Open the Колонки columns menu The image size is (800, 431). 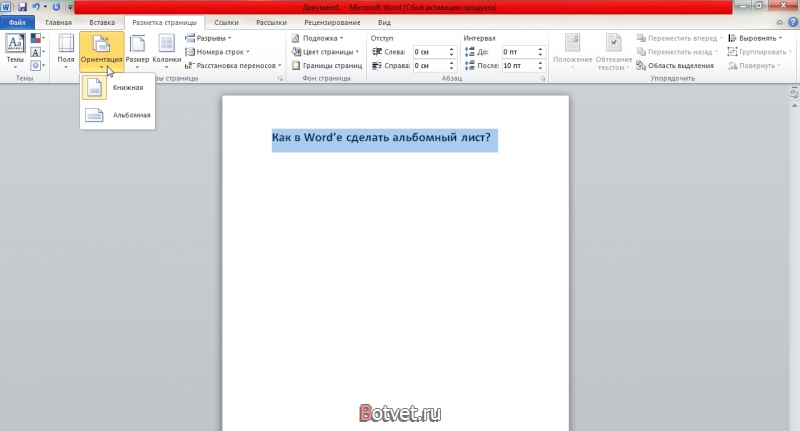[x=167, y=51]
